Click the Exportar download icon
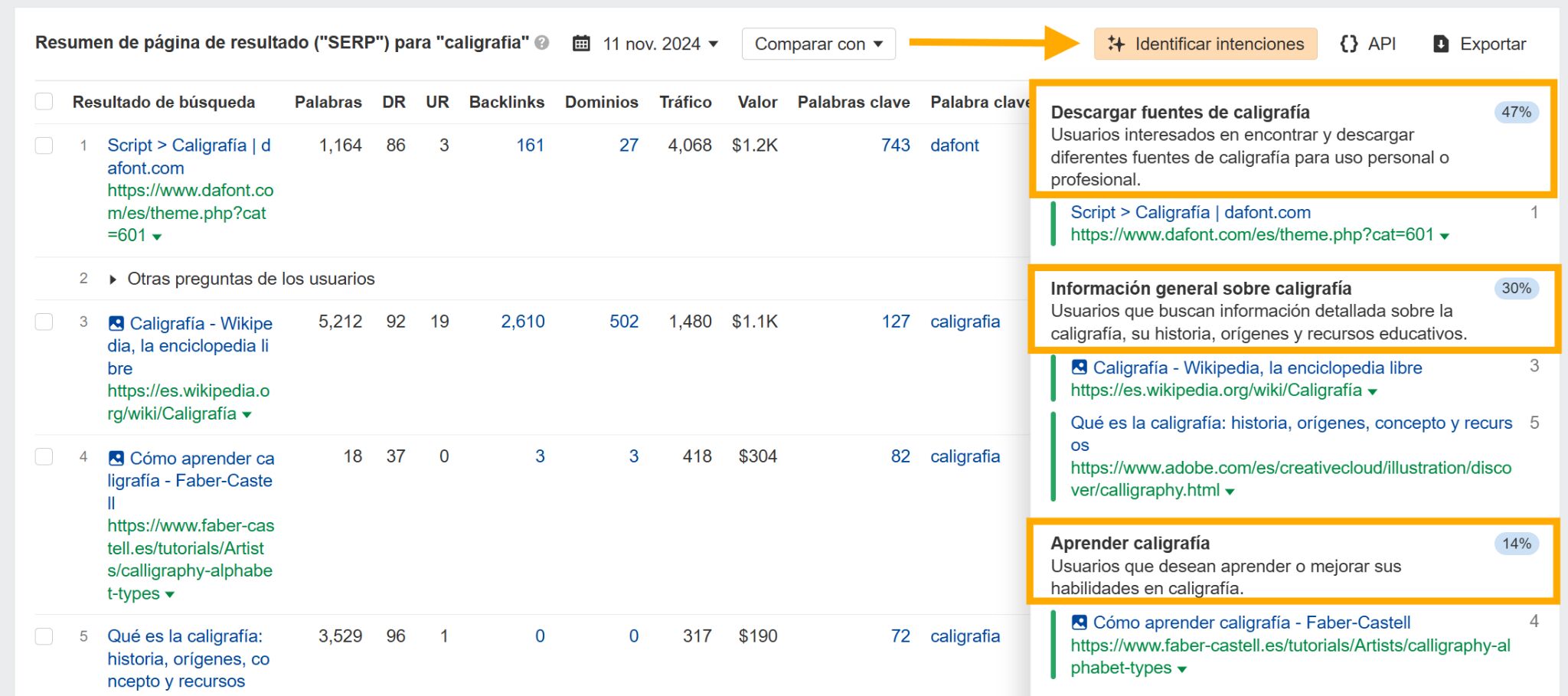Viewport: 1568px width, 696px height. coord(1441,44)
